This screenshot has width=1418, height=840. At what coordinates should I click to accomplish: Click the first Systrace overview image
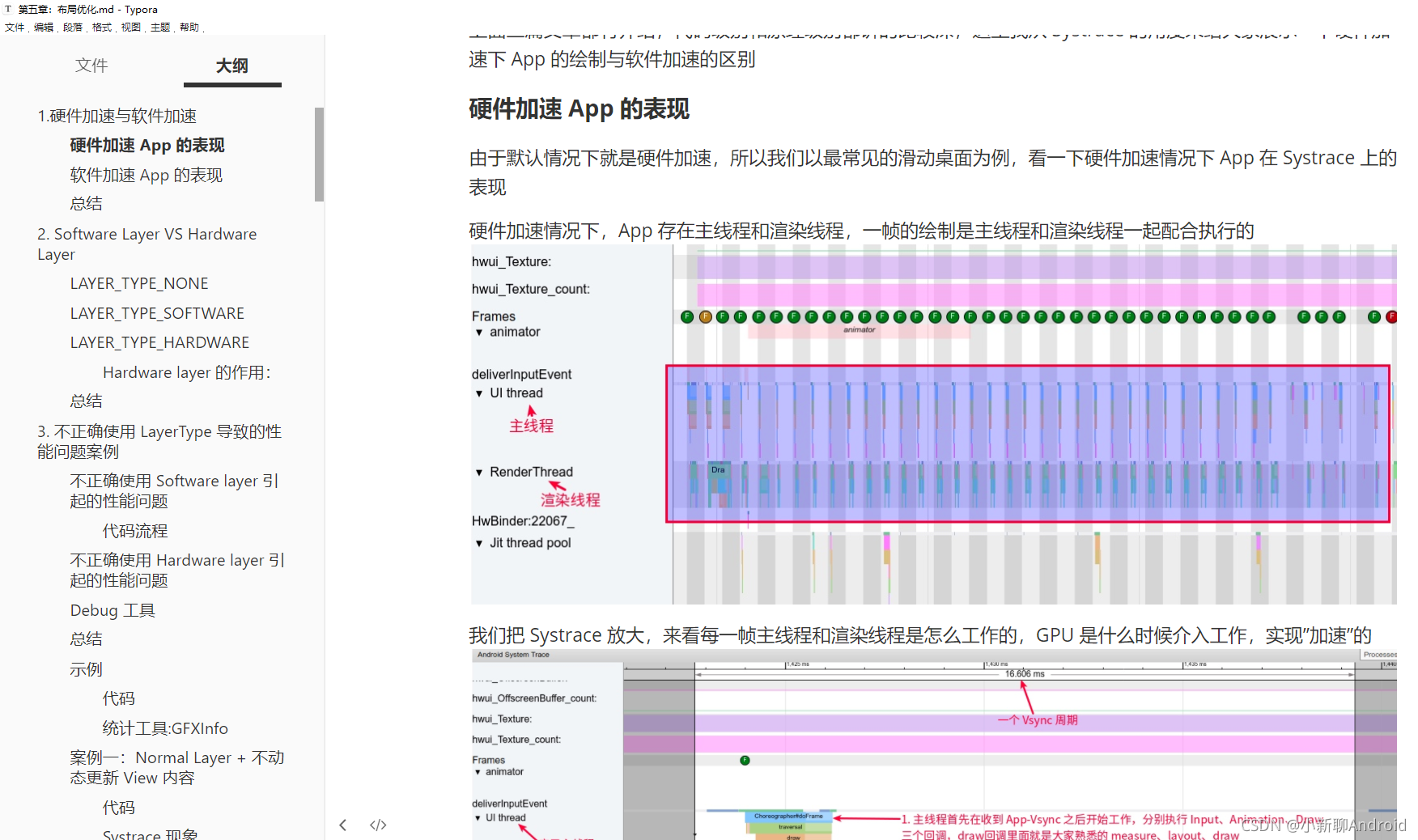coord(934,425)
